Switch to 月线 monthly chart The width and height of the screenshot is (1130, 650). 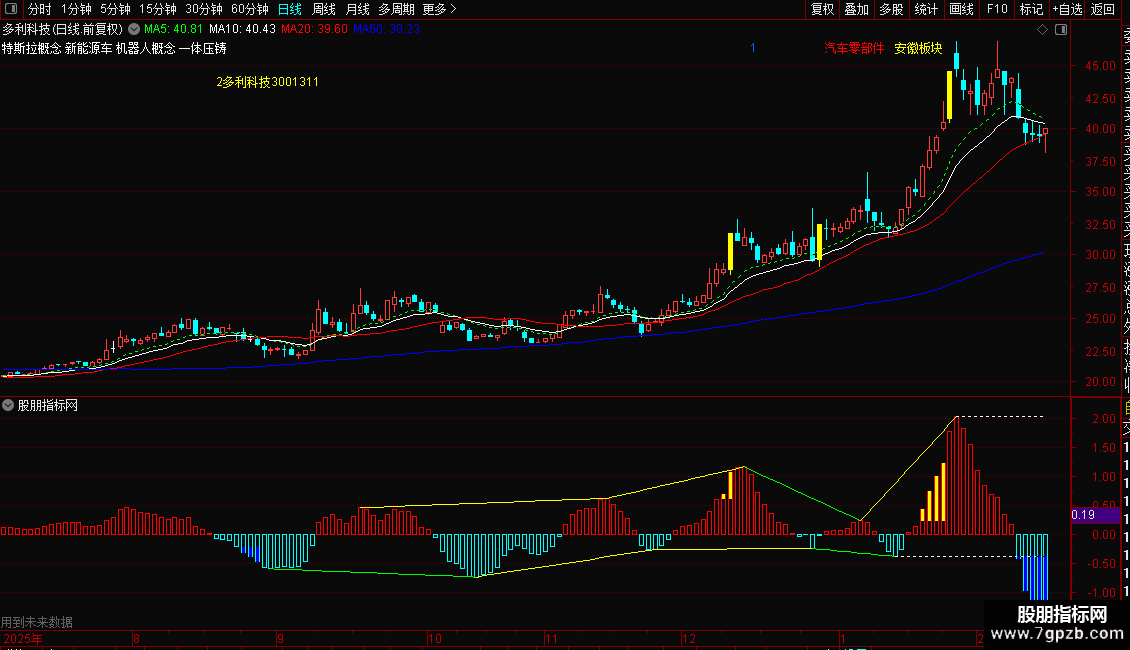pos(357,9)
